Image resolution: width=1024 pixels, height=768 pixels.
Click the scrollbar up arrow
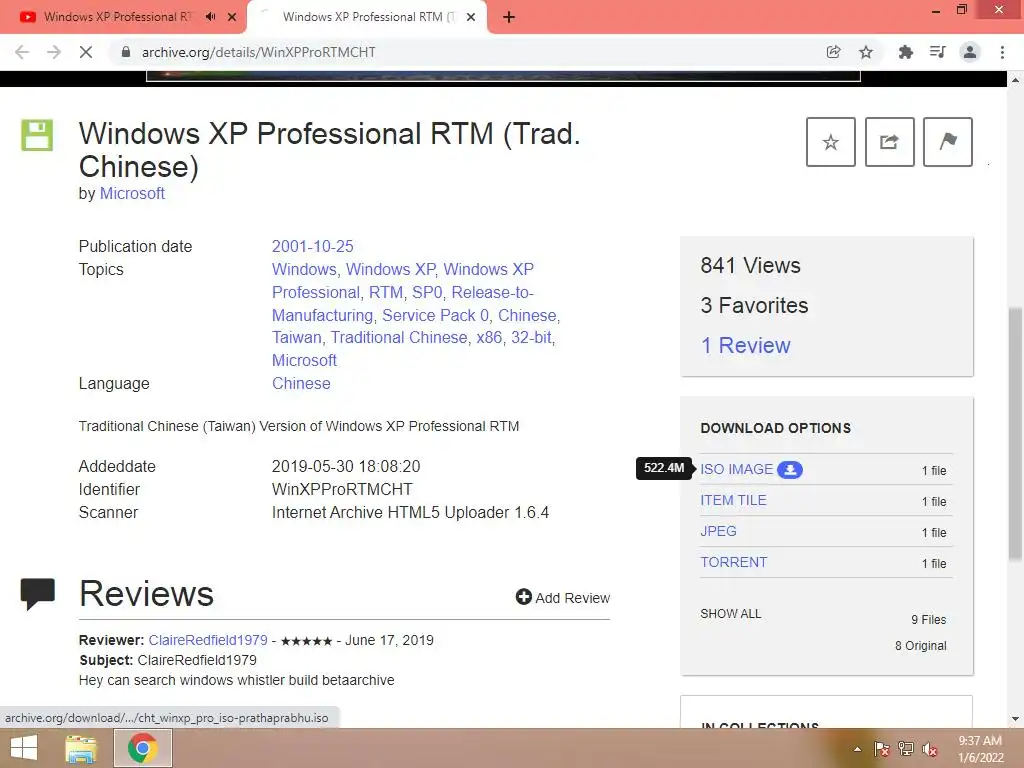tap(1015, 80)
